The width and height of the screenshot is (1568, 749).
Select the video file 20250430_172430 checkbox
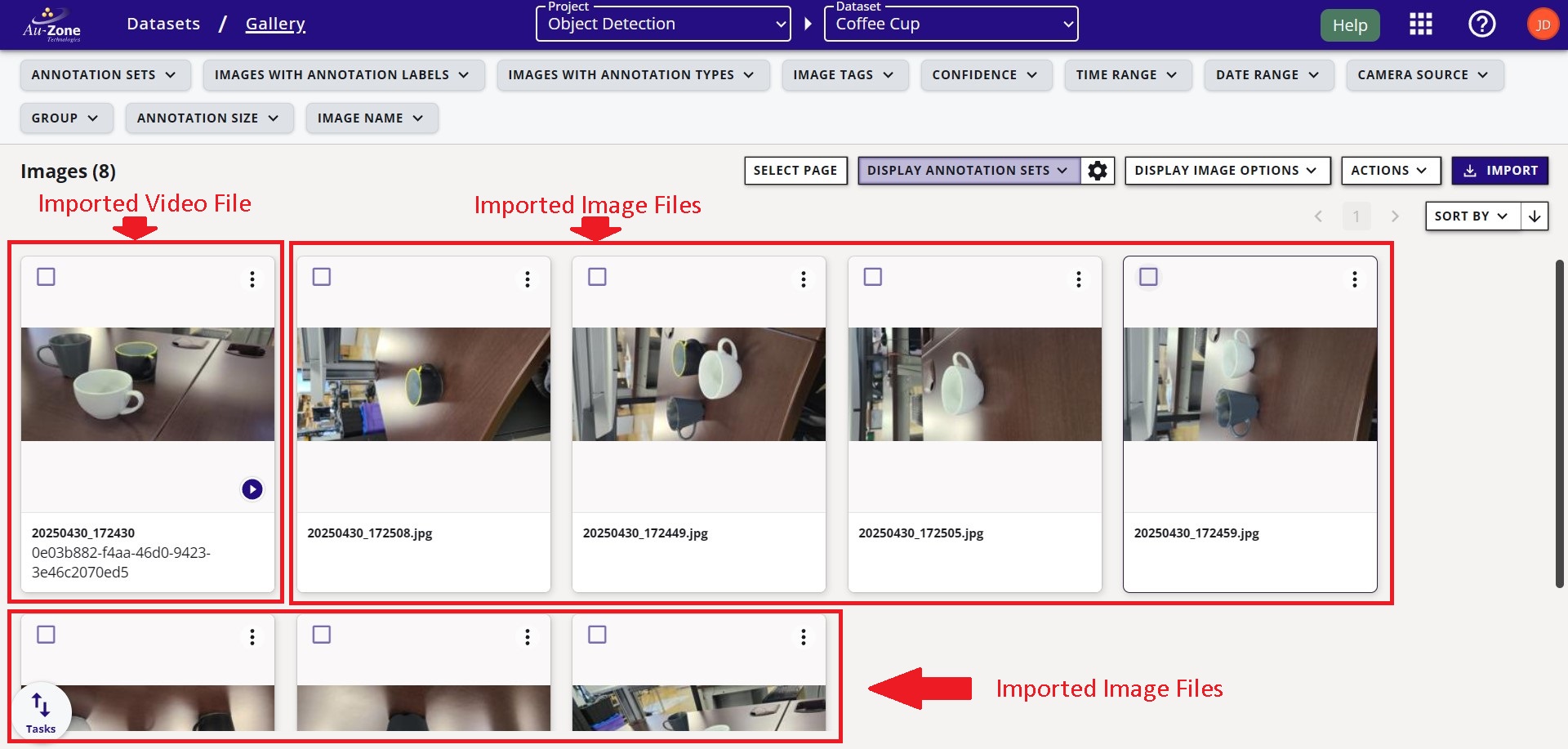47,277
